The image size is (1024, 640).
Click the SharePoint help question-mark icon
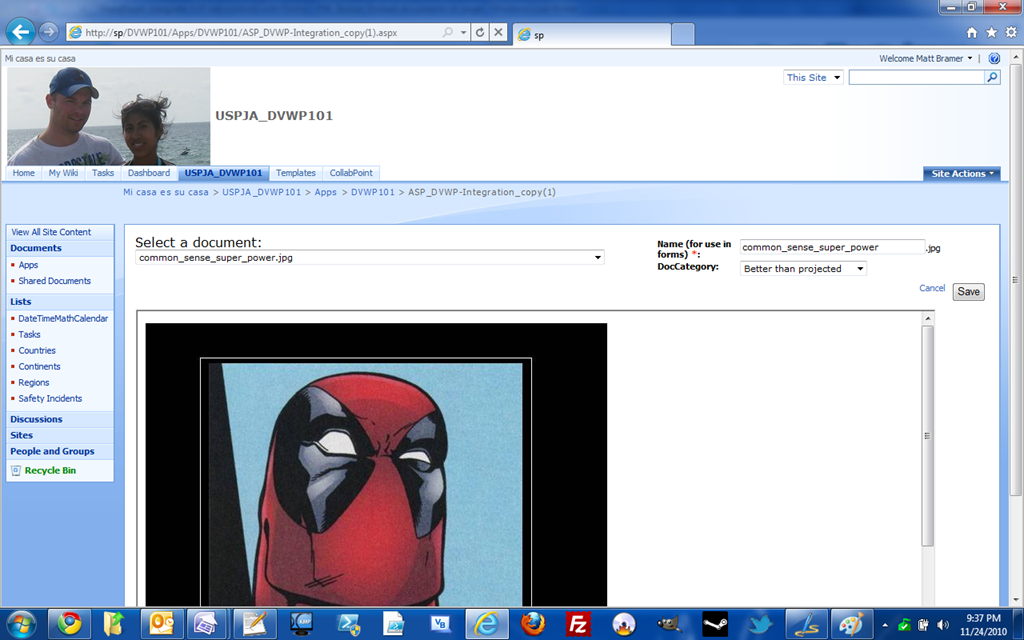[x=994, y=58]
